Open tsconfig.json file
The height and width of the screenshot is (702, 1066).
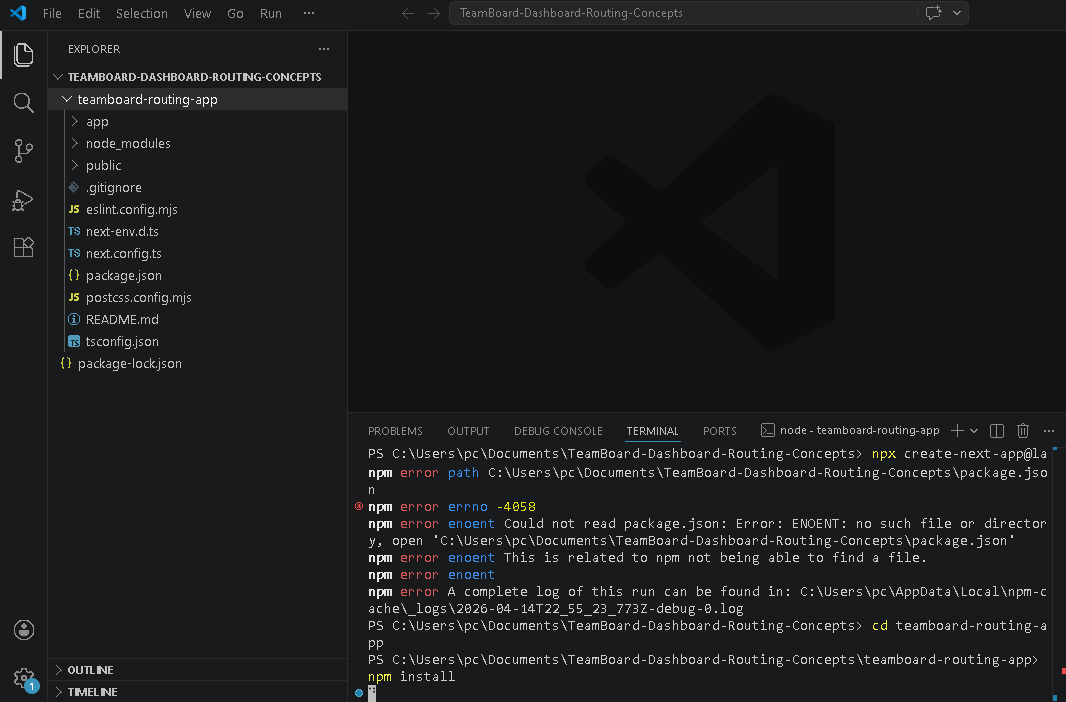pos(197,341)
